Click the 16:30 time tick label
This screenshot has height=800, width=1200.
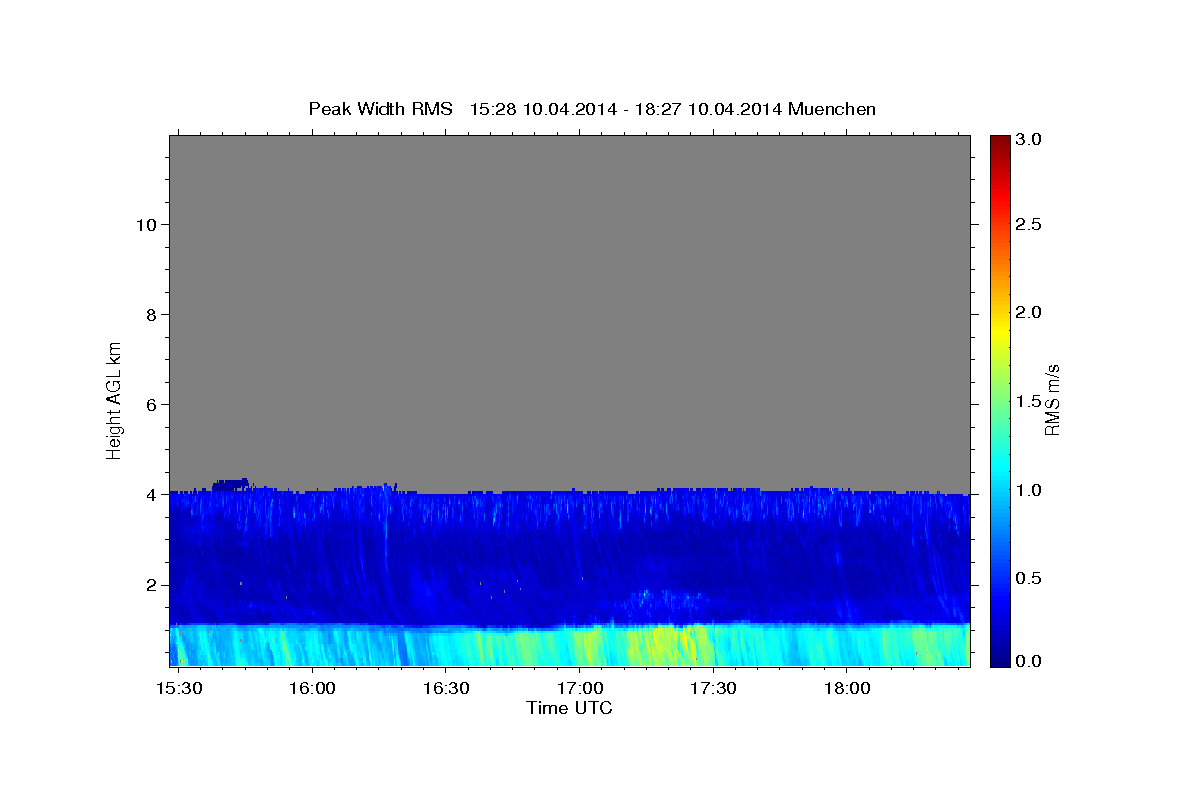(446, 688)
